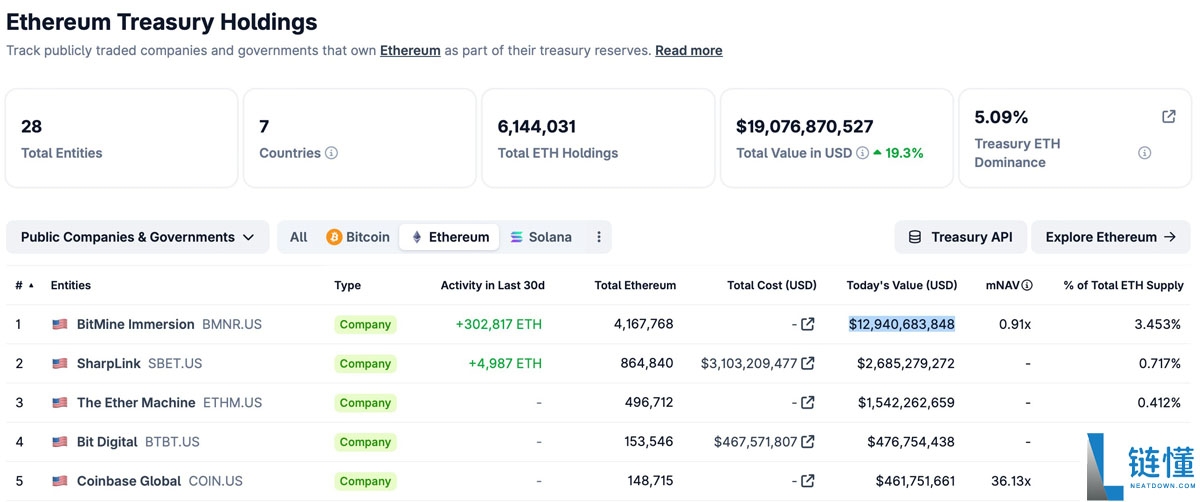Follow the Ethereum link in the description
This screenshot has width=1200, height=502.
point(410,50)
